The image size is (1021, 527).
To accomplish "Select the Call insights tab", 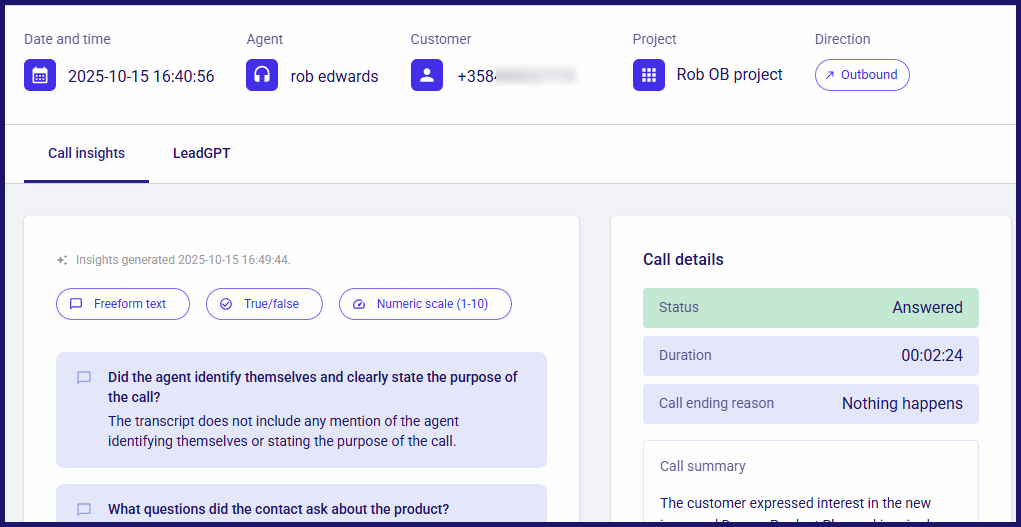I will (87, 154).
